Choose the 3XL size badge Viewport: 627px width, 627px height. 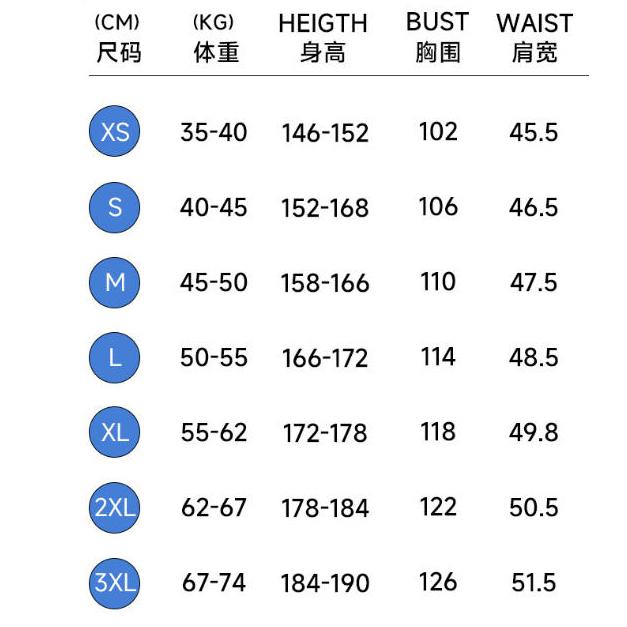pyautogui.click(x=115, y=582)
